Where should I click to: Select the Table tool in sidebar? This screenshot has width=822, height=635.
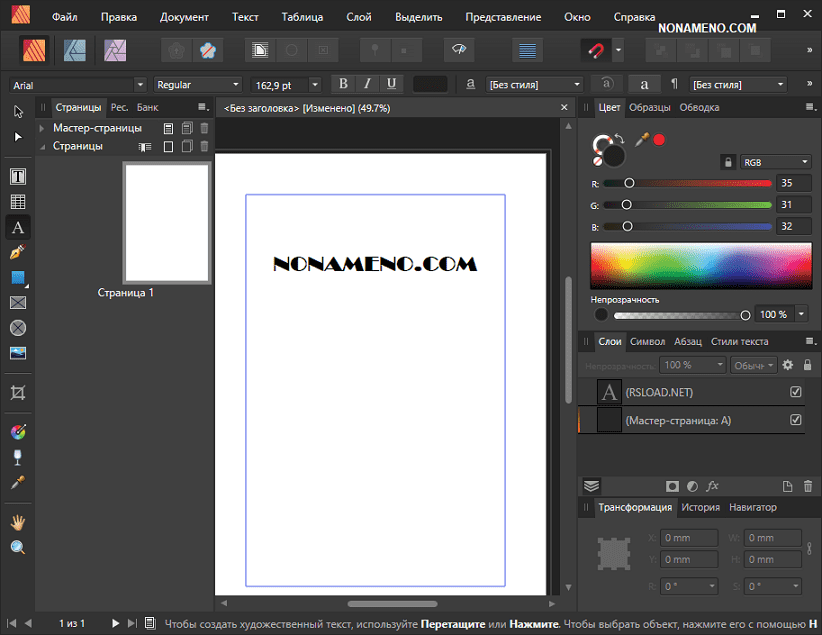18,202
